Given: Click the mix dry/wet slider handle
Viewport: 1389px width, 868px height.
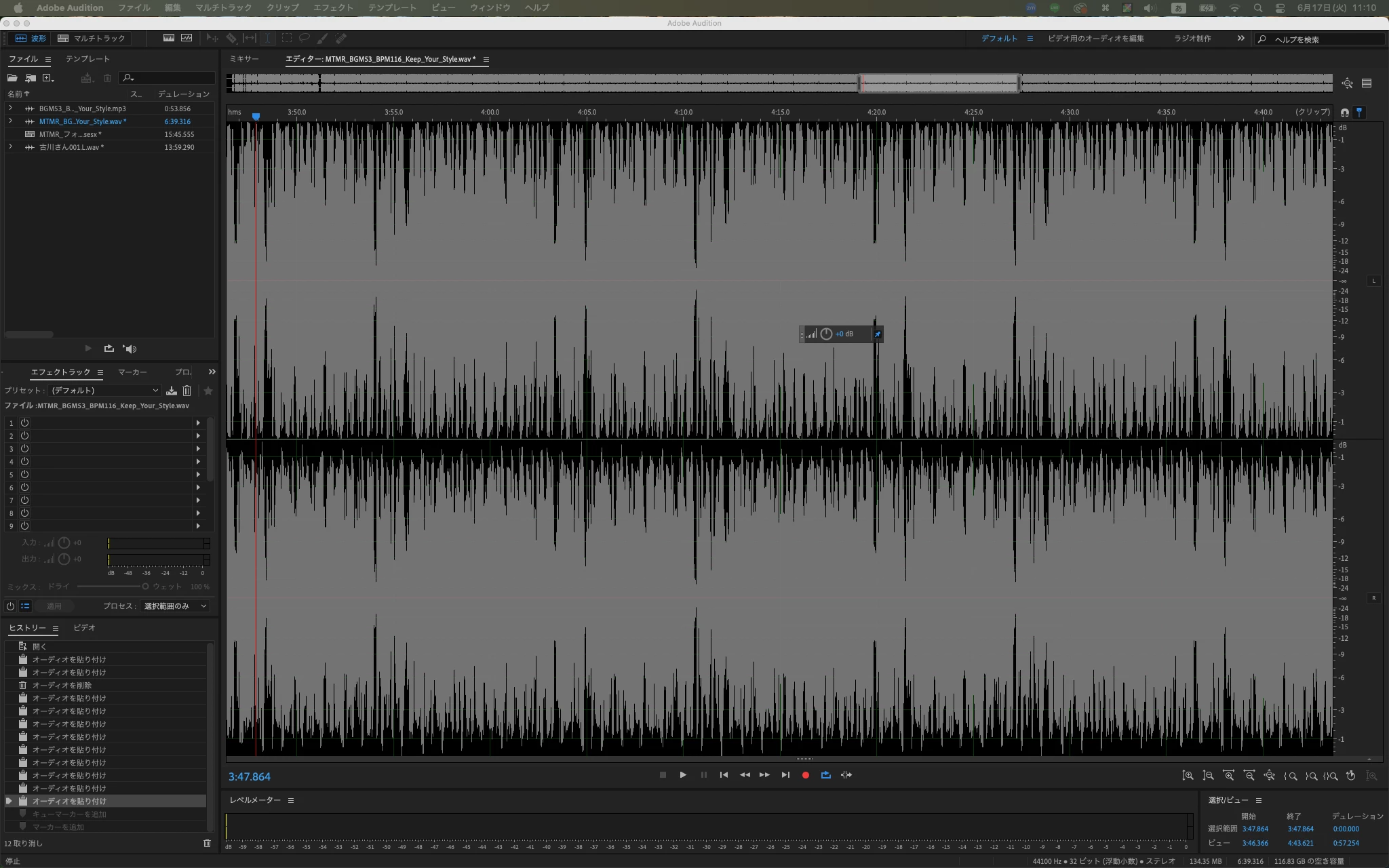Looking at the screenshot, I should [x=145, y=587].
